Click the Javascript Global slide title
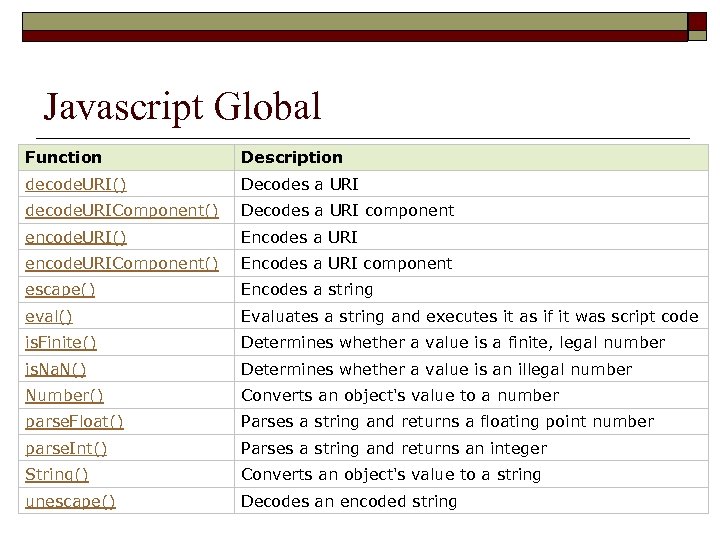This screenshot has height=540, width=720. (182, 107)
